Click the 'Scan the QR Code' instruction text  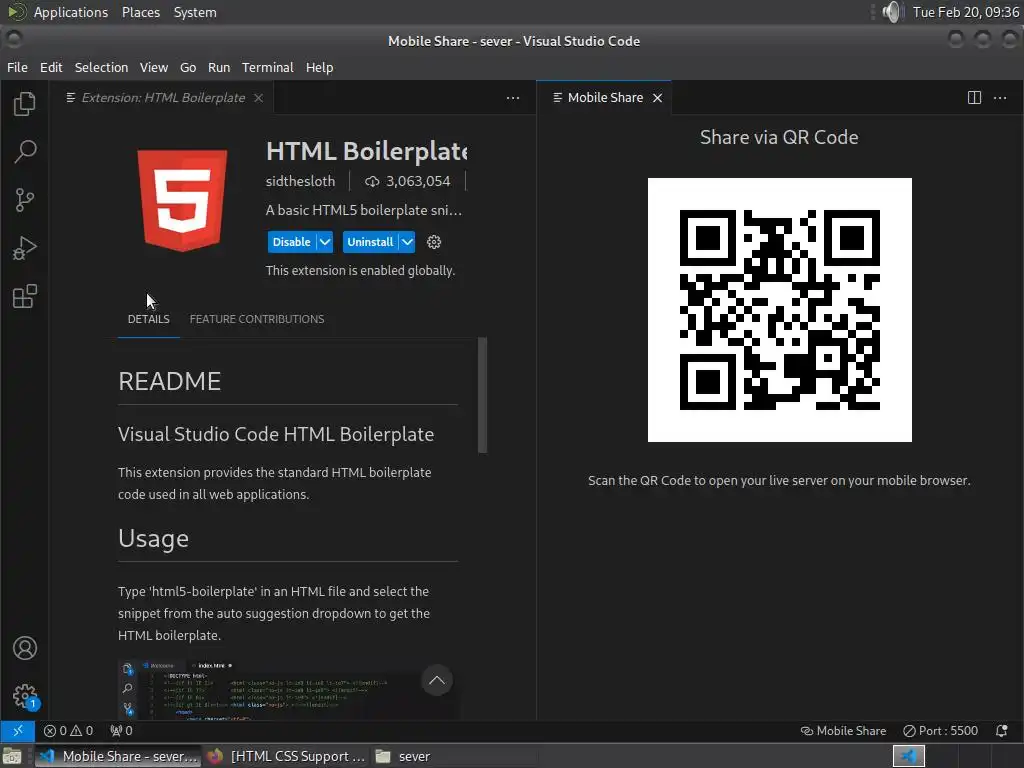click(x=779, y=480)
